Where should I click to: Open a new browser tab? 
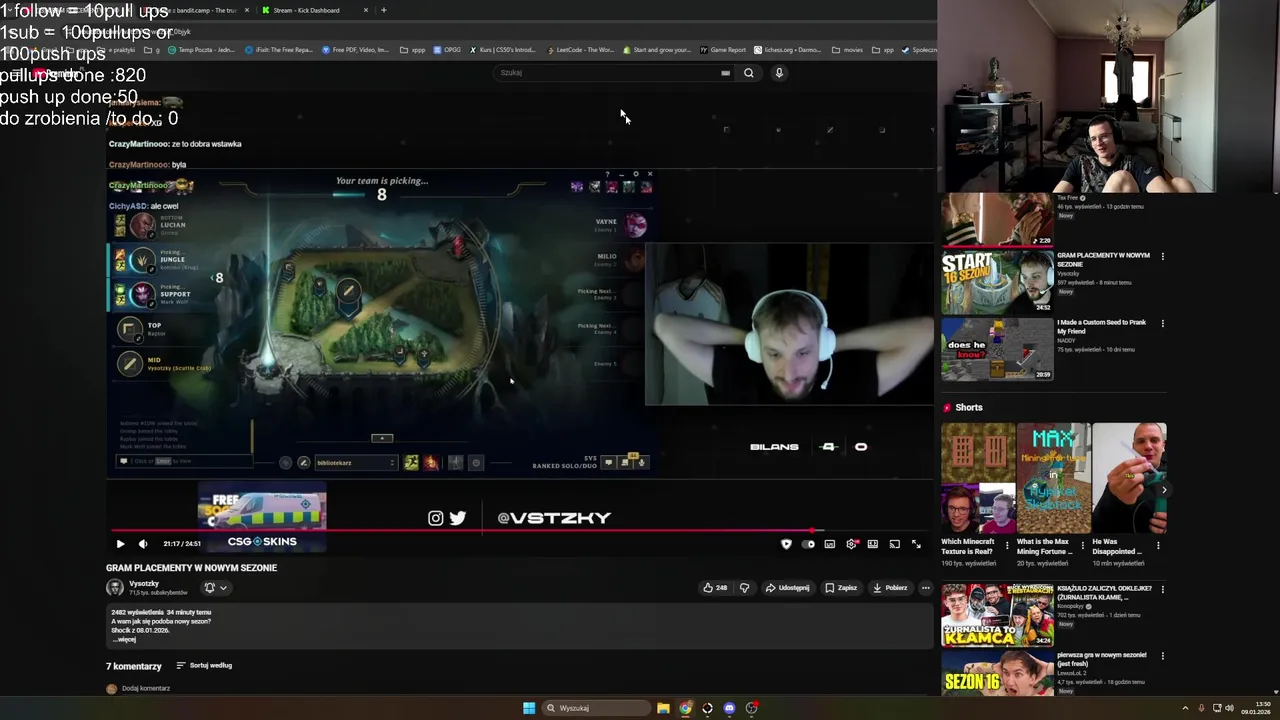tap(384, 10)
